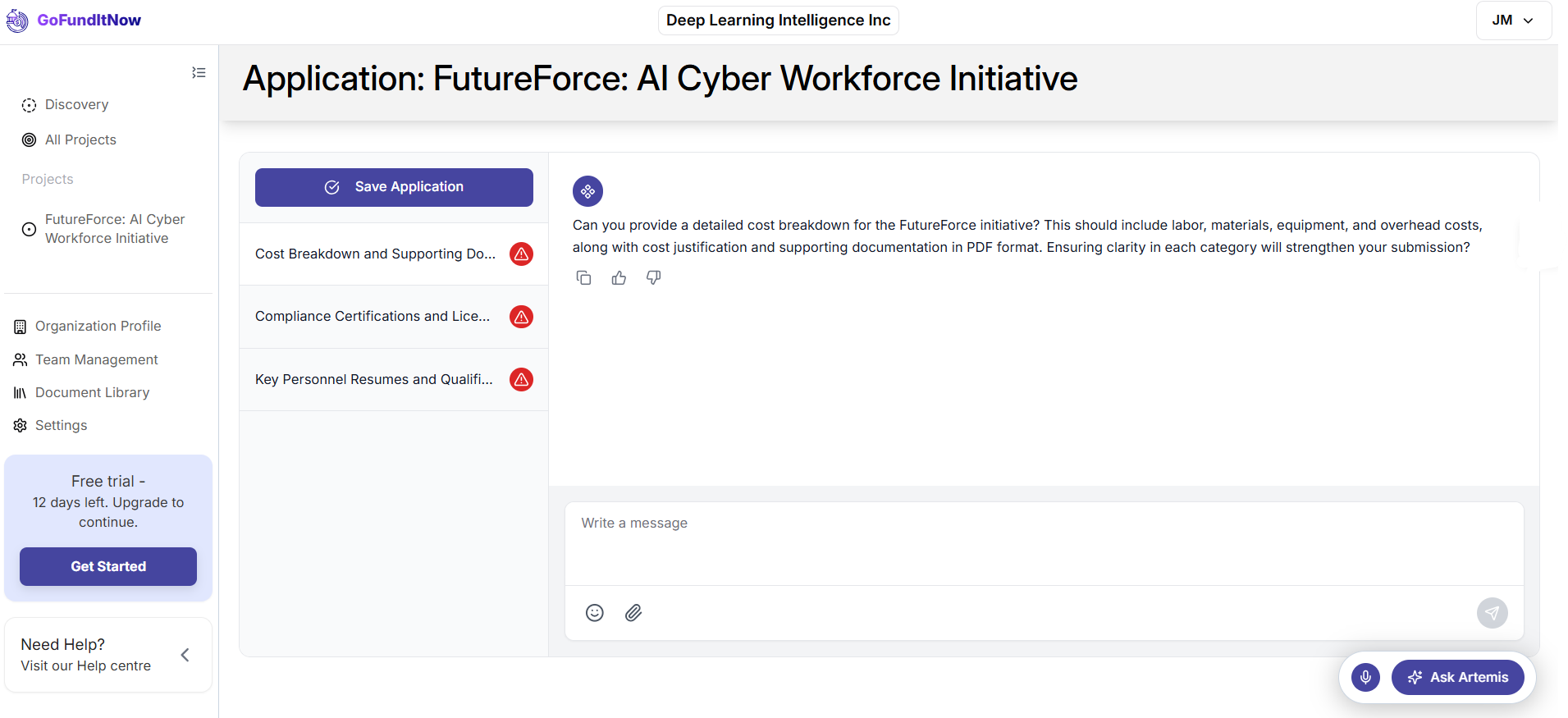1568x718 pixels.
Task: Open the emoji picker
Action: pos(595,613)
